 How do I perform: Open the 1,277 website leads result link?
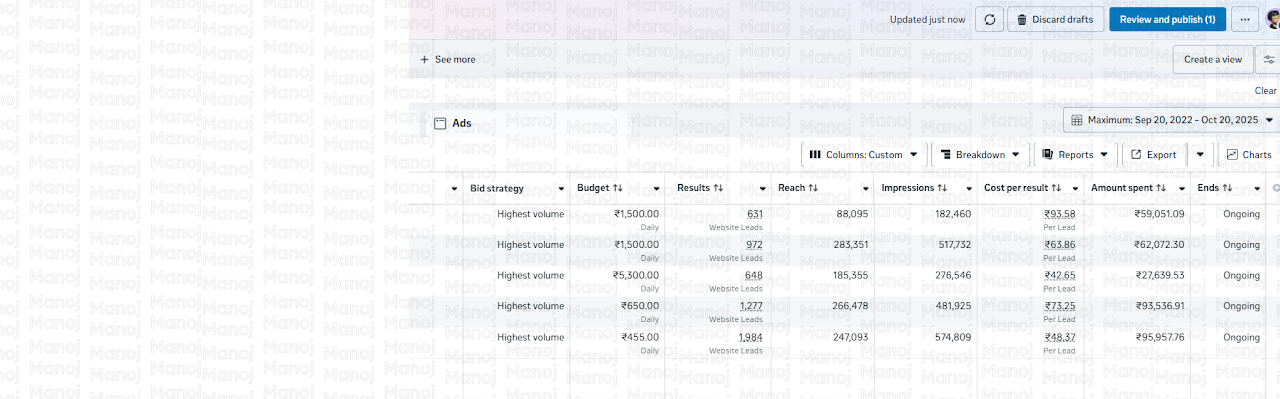751,306
